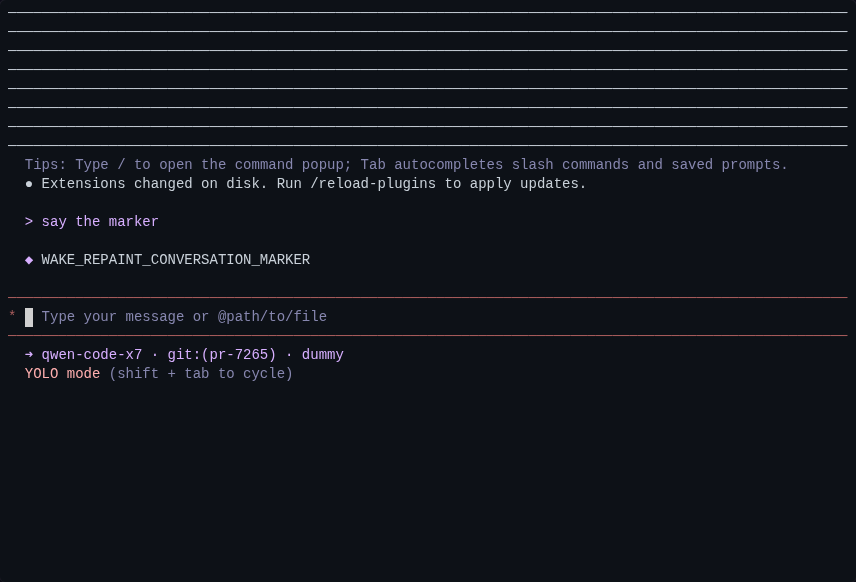Click the qwen-code-x7 project name
The image size is (856, 582).
(x=92, y=355)
